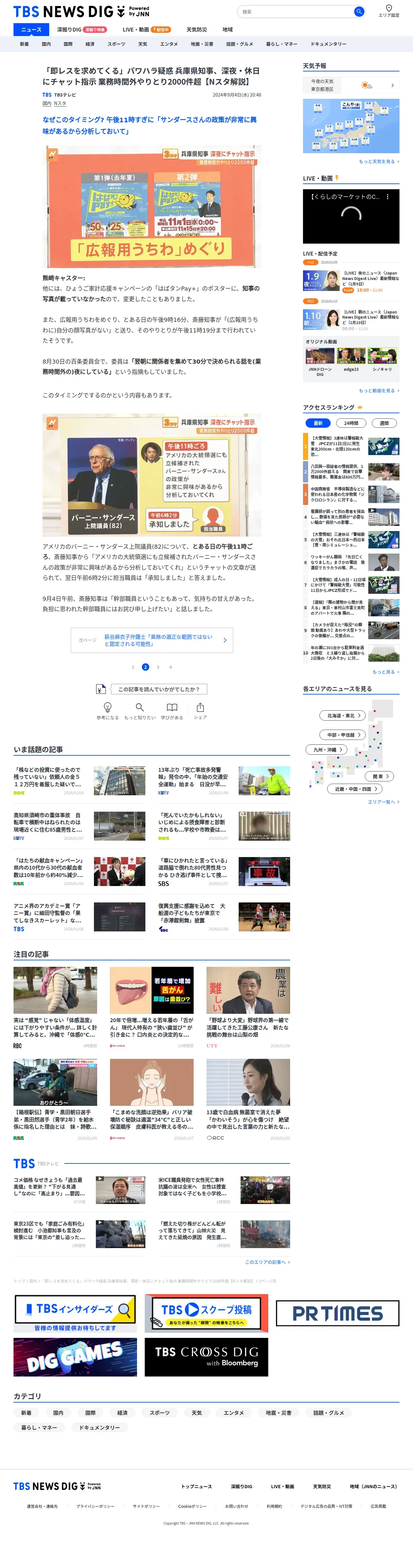
Task: Click the もっと知りたい magnifier icon
Action: (x=140, y=707)
